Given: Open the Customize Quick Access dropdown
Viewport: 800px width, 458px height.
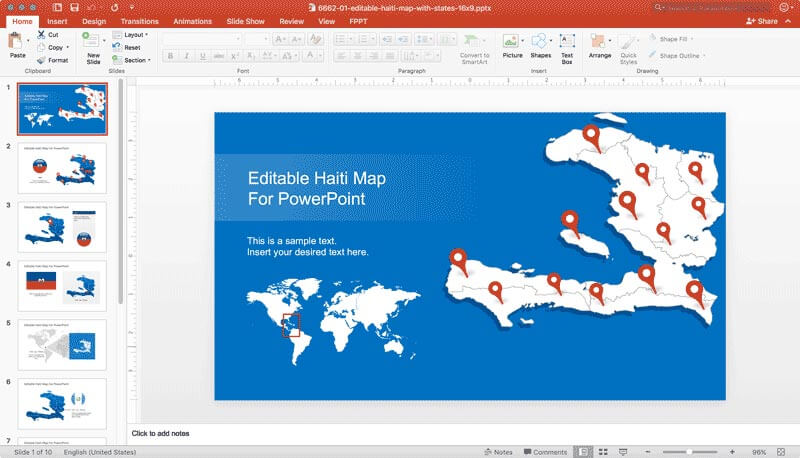Looking at the screenshot, I should (x=132, y=8).
